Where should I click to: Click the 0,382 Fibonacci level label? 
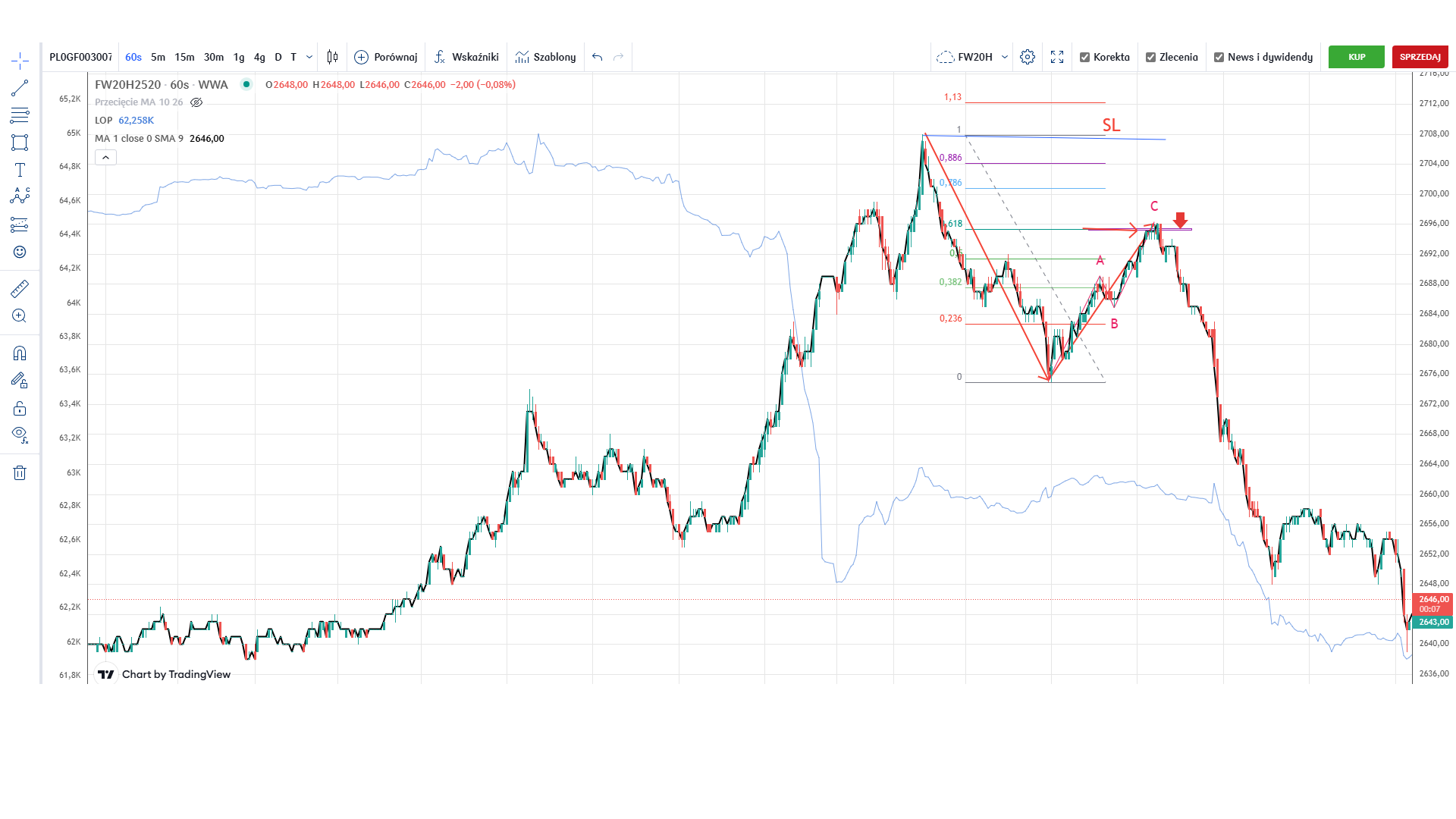tap(950, 282)
